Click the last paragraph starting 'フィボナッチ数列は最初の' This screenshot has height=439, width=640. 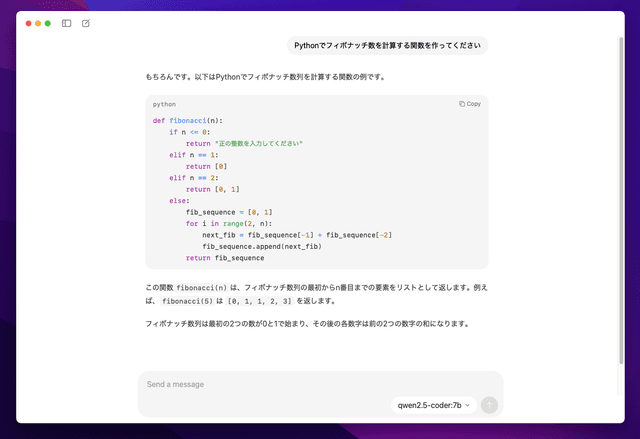(308, 324)
